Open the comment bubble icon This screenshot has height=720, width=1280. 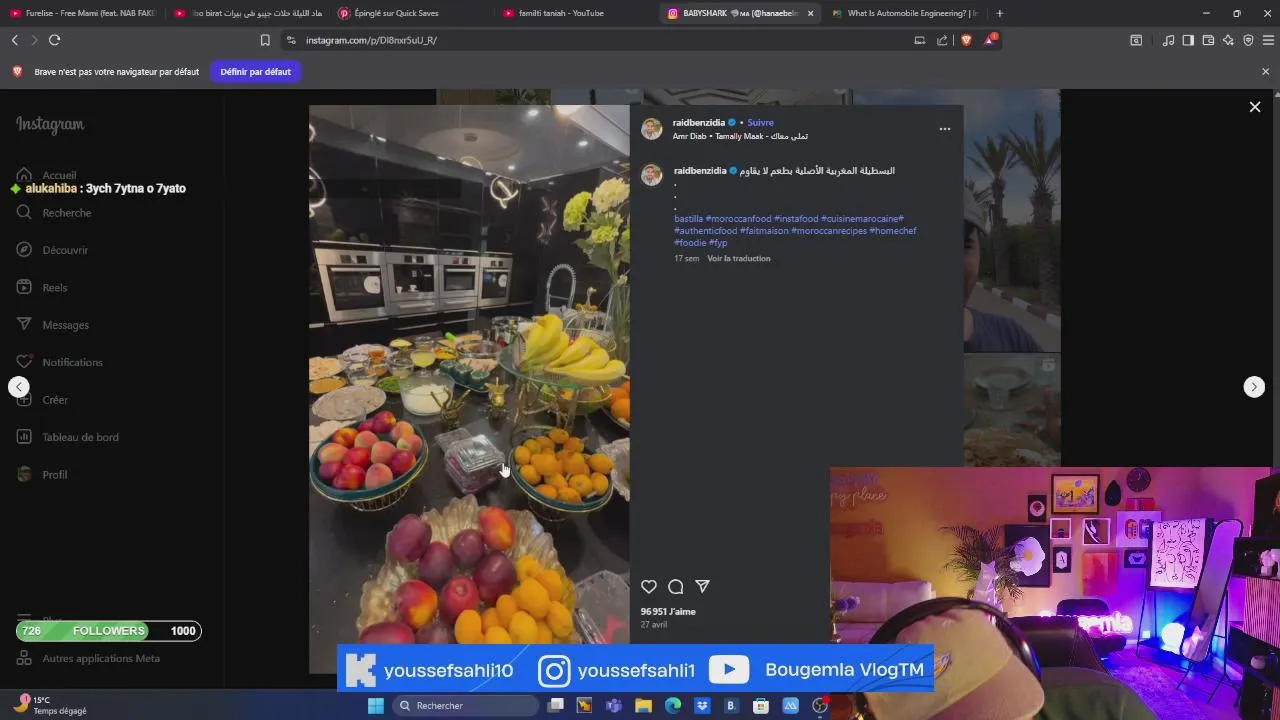pos(676,587)
